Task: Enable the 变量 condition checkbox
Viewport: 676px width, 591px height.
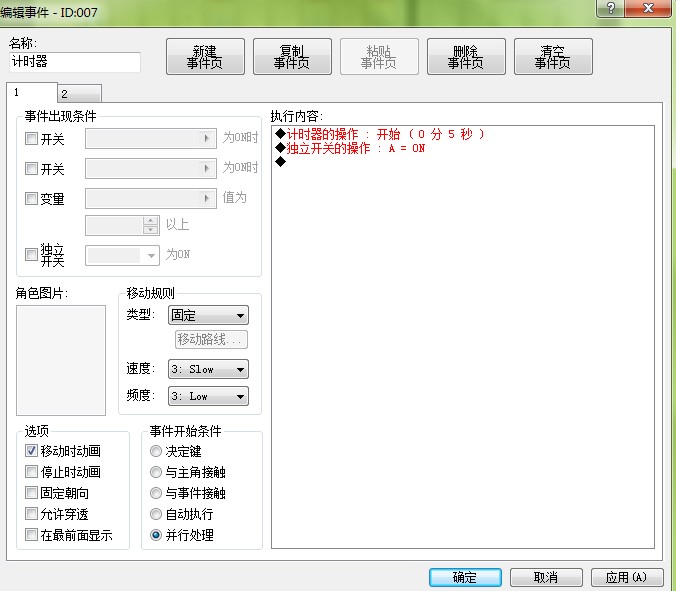Action: click(31, 198)
